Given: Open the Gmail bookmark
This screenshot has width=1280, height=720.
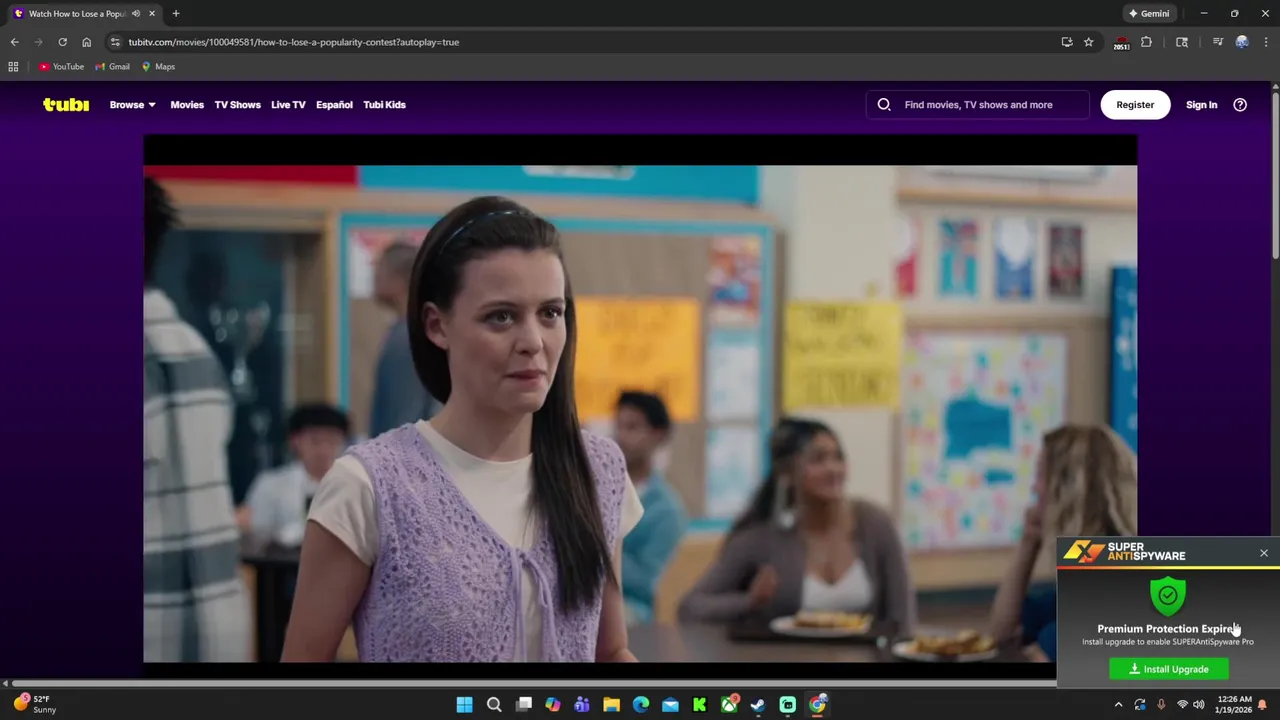Looking at the screenshot, I should coord(112,67).
